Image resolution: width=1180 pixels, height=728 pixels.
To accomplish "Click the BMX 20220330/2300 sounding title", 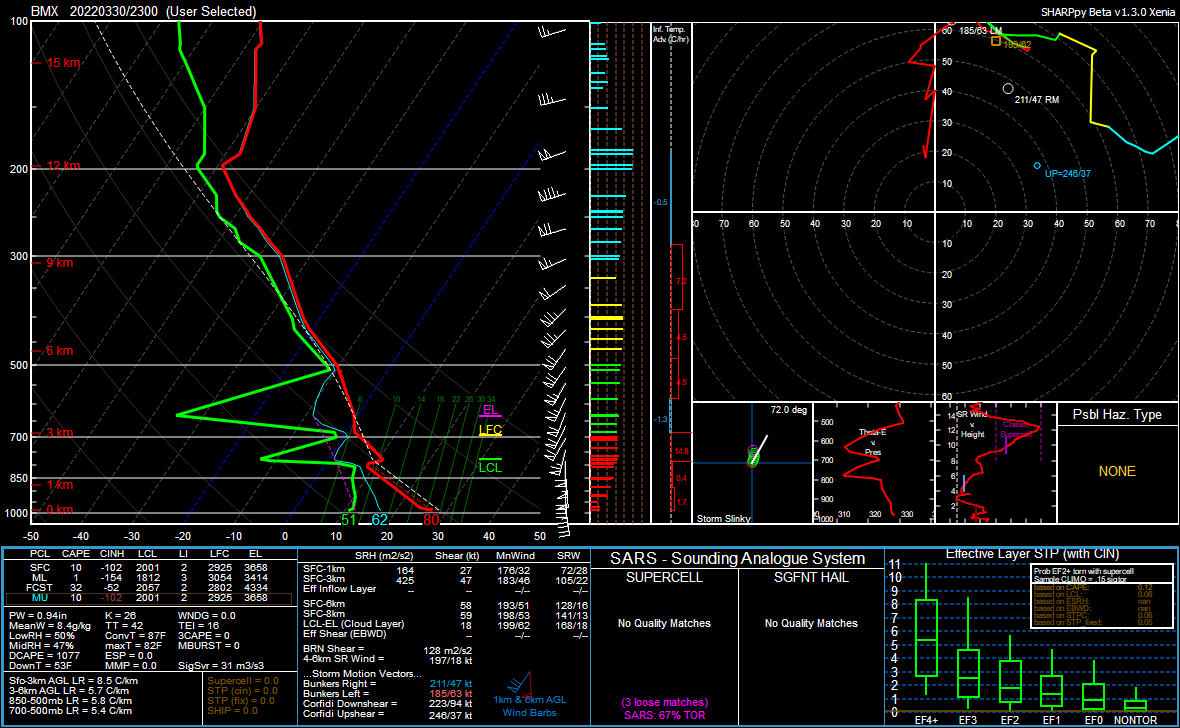I will point(143,11).
